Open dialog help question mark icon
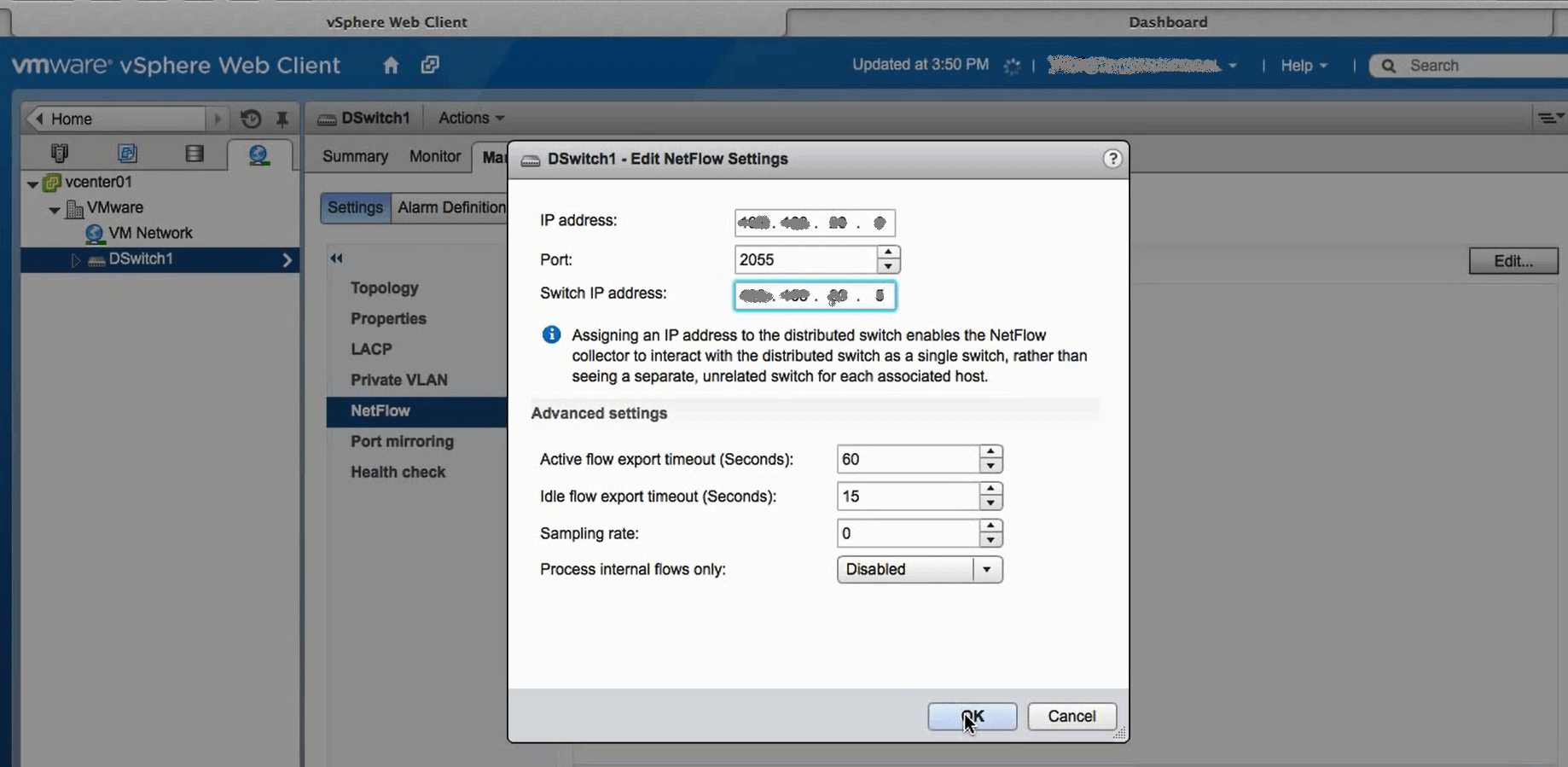The image size is (1568, 767). pos(1112,159)
